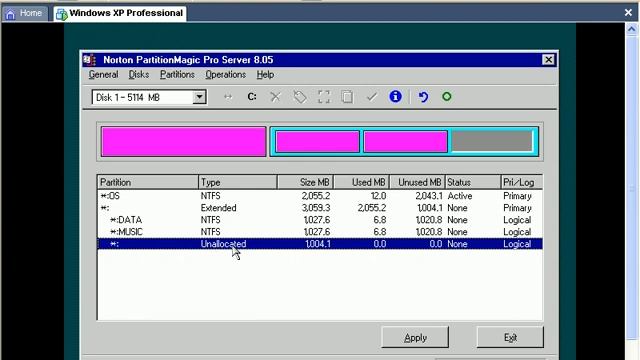Click the Unused MB column header

[417, 182]
